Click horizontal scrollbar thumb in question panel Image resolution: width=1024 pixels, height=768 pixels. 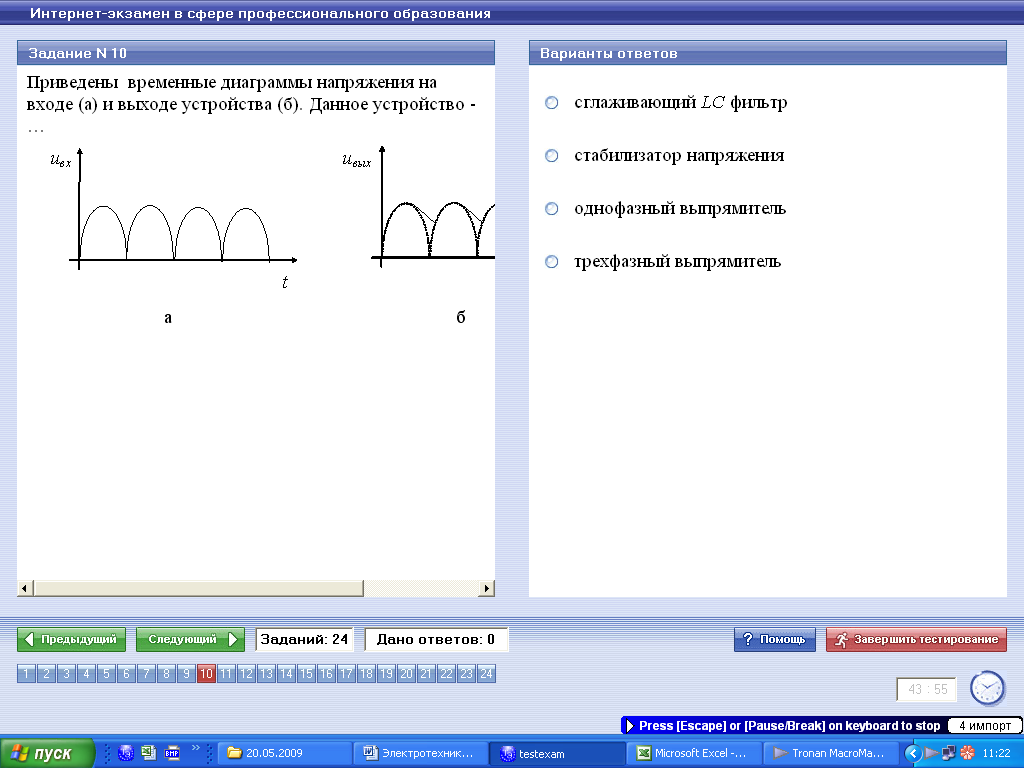(x=199, y=588)
